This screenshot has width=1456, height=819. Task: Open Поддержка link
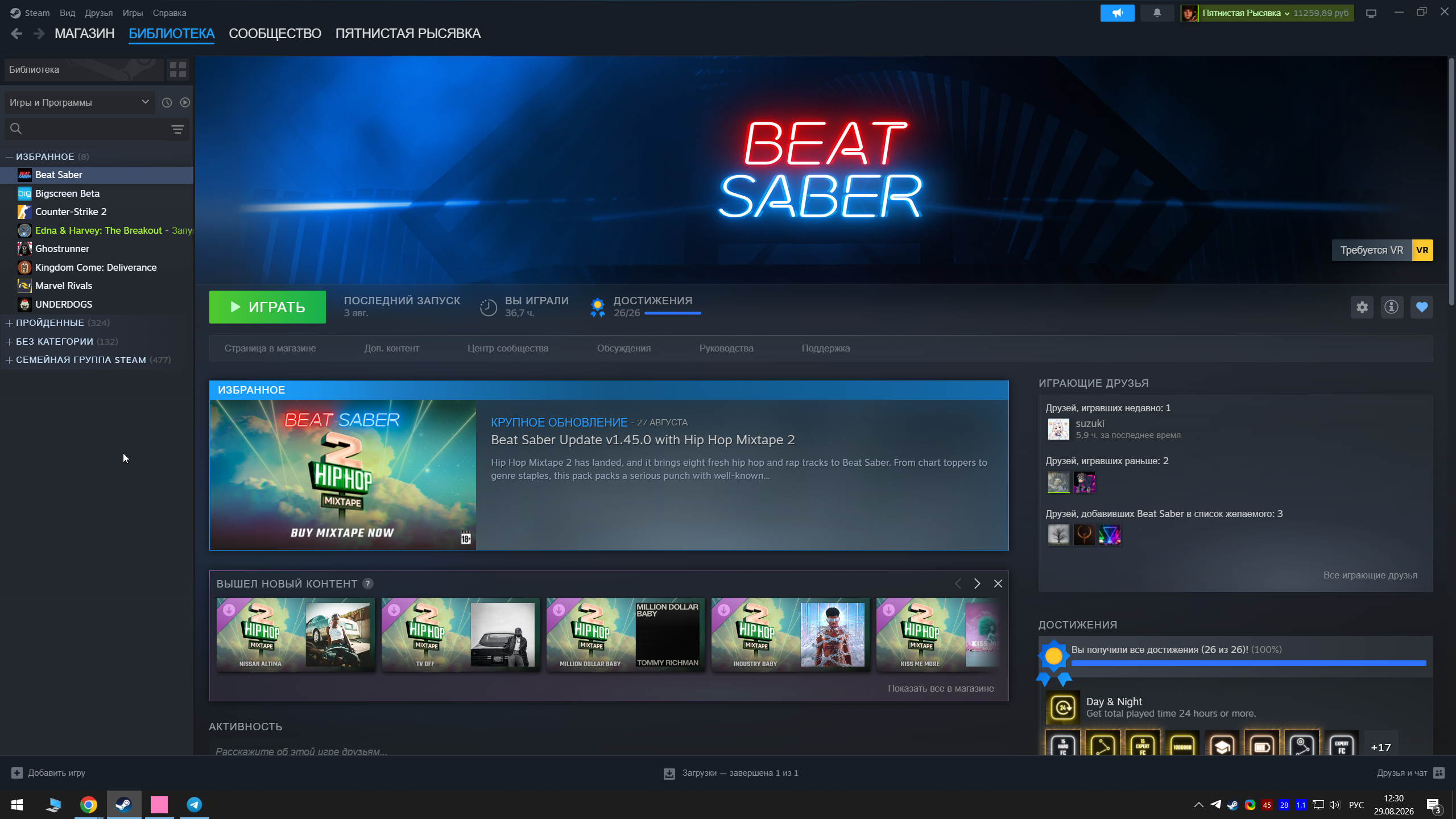[x=826, y=348]
